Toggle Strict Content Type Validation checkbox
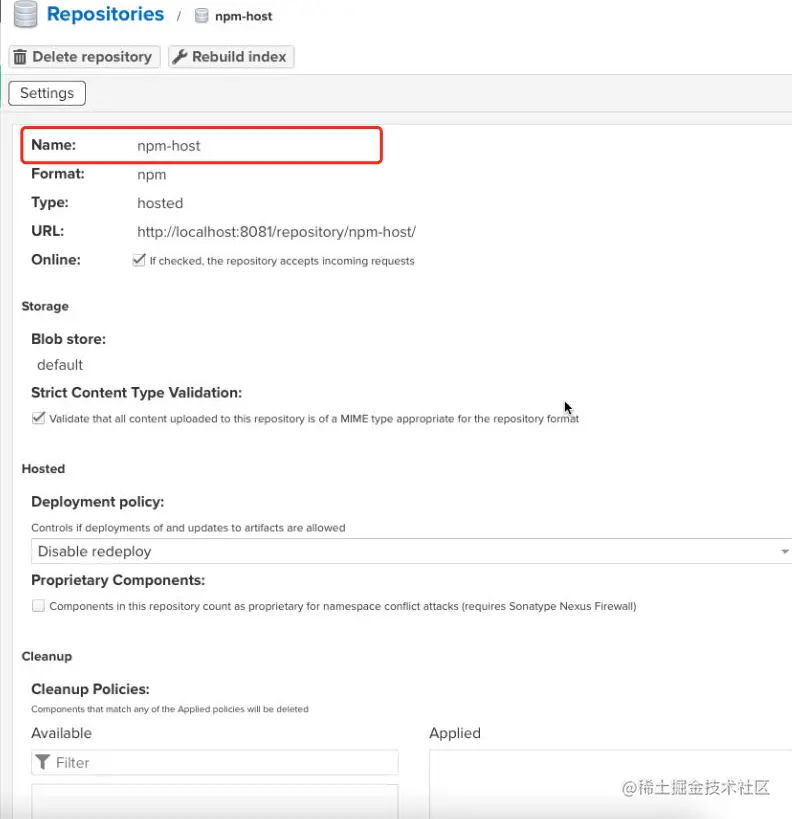This screenshot has width=792, height=819. point(38,418)
